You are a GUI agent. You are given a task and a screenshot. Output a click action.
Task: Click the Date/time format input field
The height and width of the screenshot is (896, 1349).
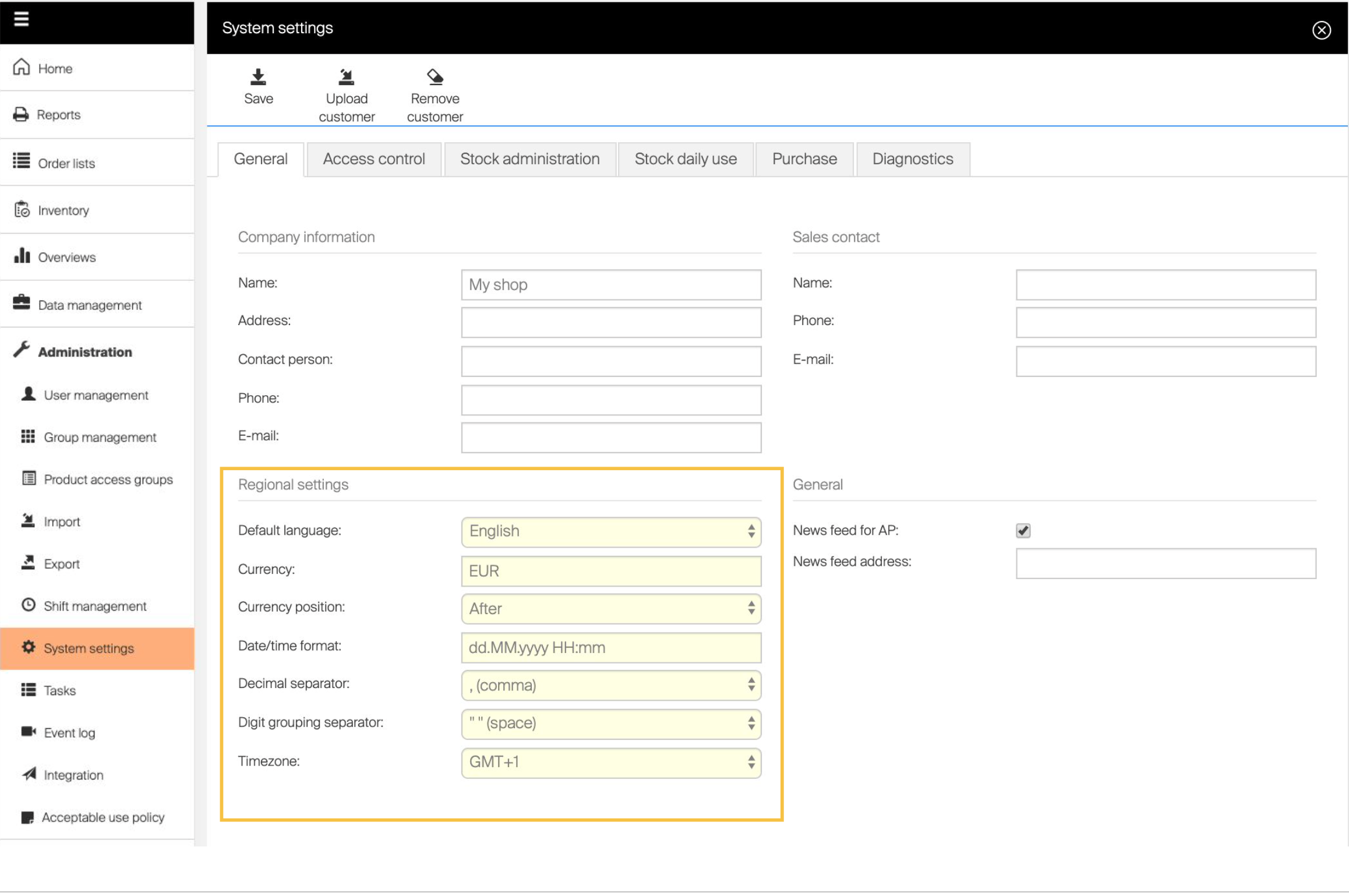point(611,648)
